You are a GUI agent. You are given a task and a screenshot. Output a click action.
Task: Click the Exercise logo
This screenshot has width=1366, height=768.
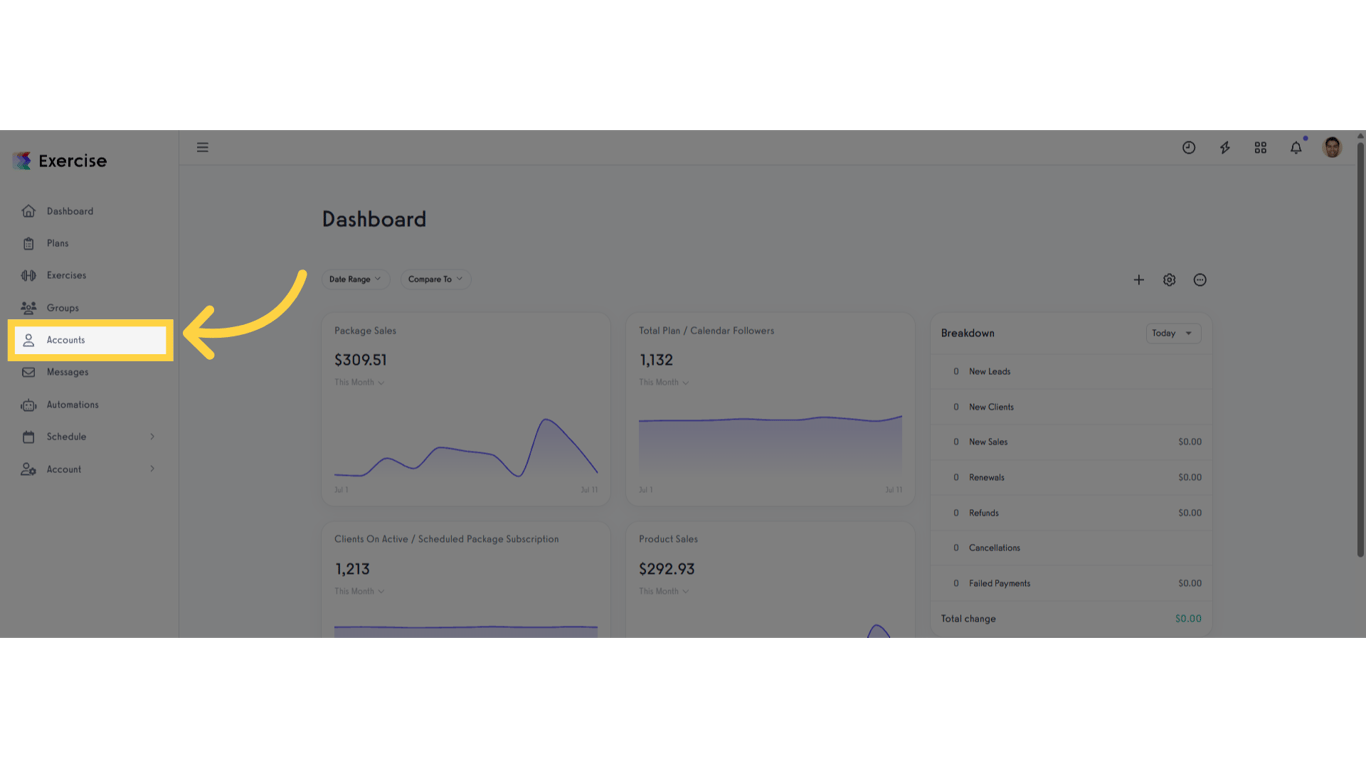coord(60,161)
